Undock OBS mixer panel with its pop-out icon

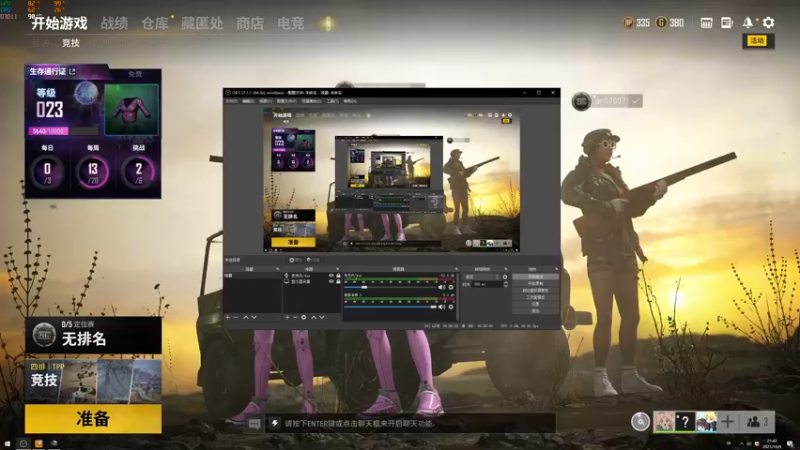[x=456, y=269]
